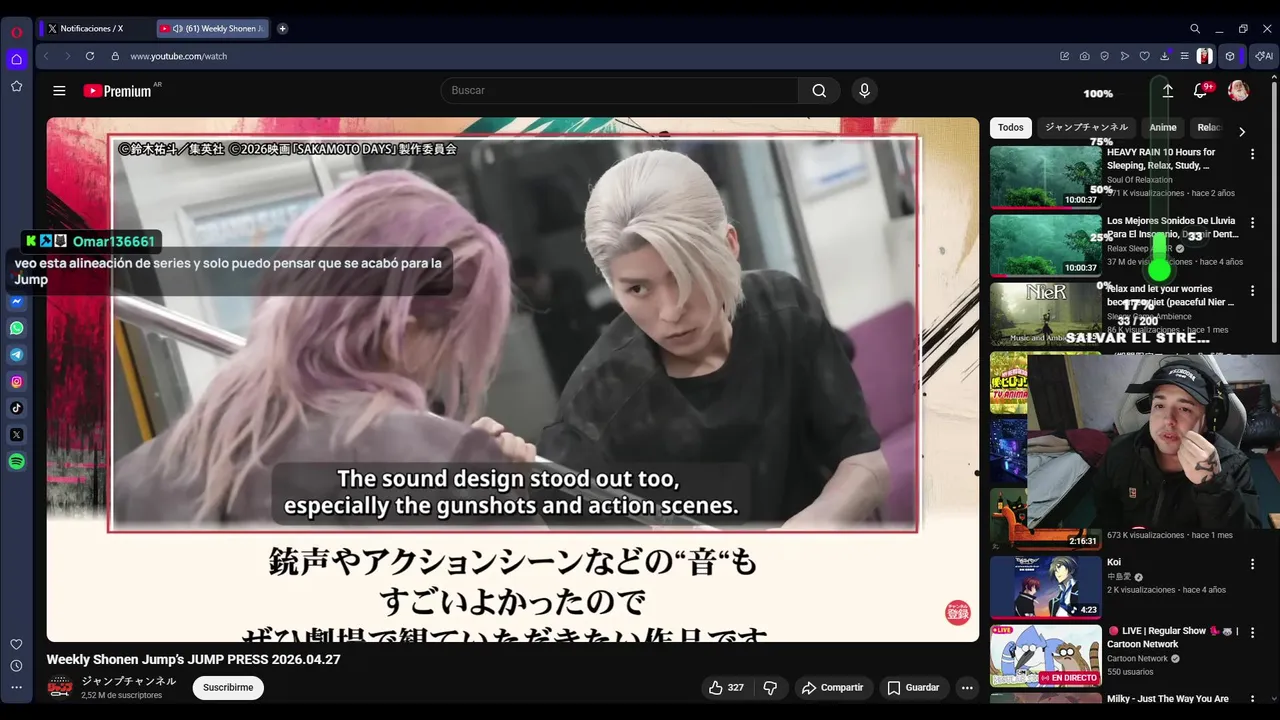Open WhatsApp from the Opera sidebar

tap(17, 328)
